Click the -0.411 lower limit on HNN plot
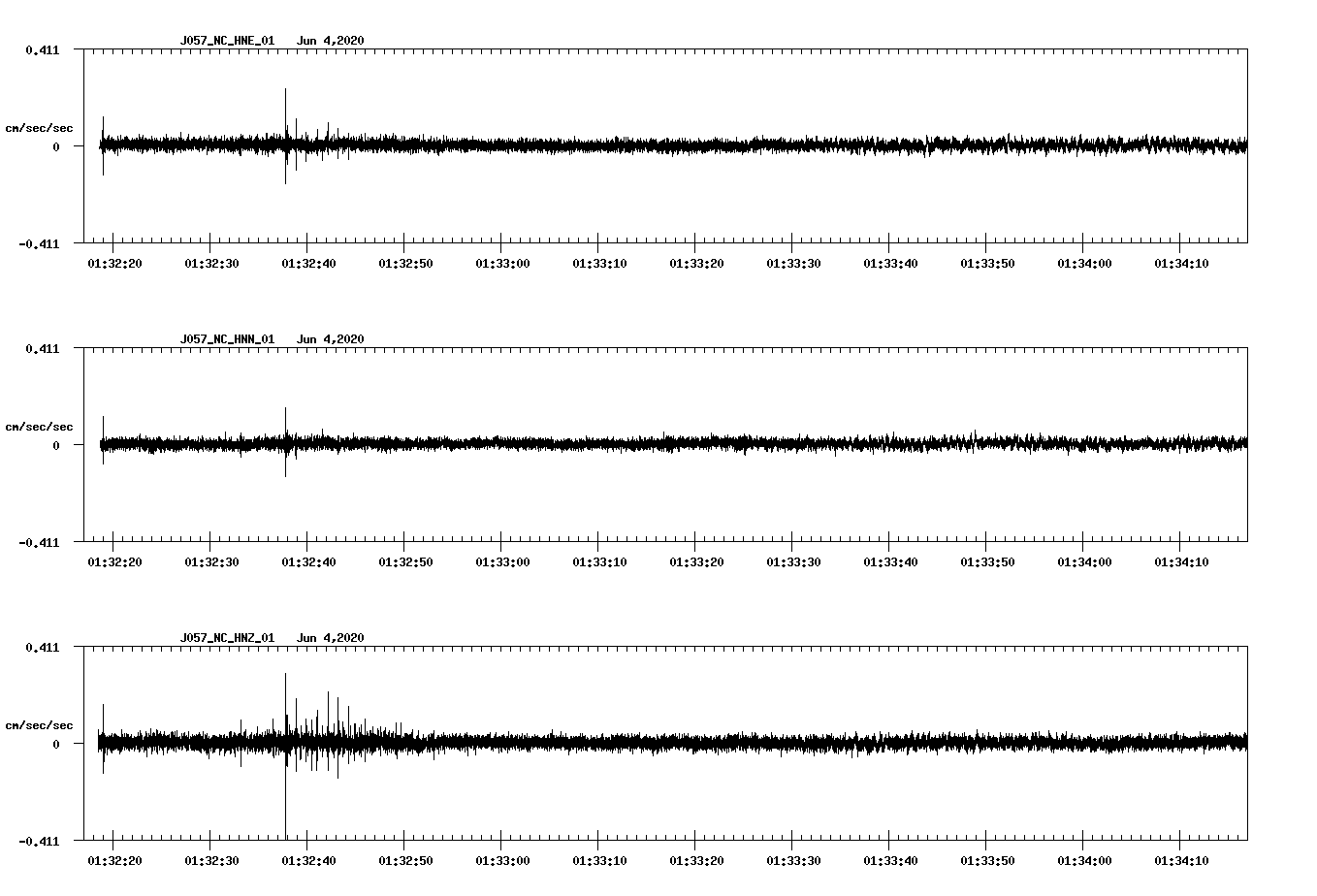Screen dimensions: 1317x896 coord(39,543)
